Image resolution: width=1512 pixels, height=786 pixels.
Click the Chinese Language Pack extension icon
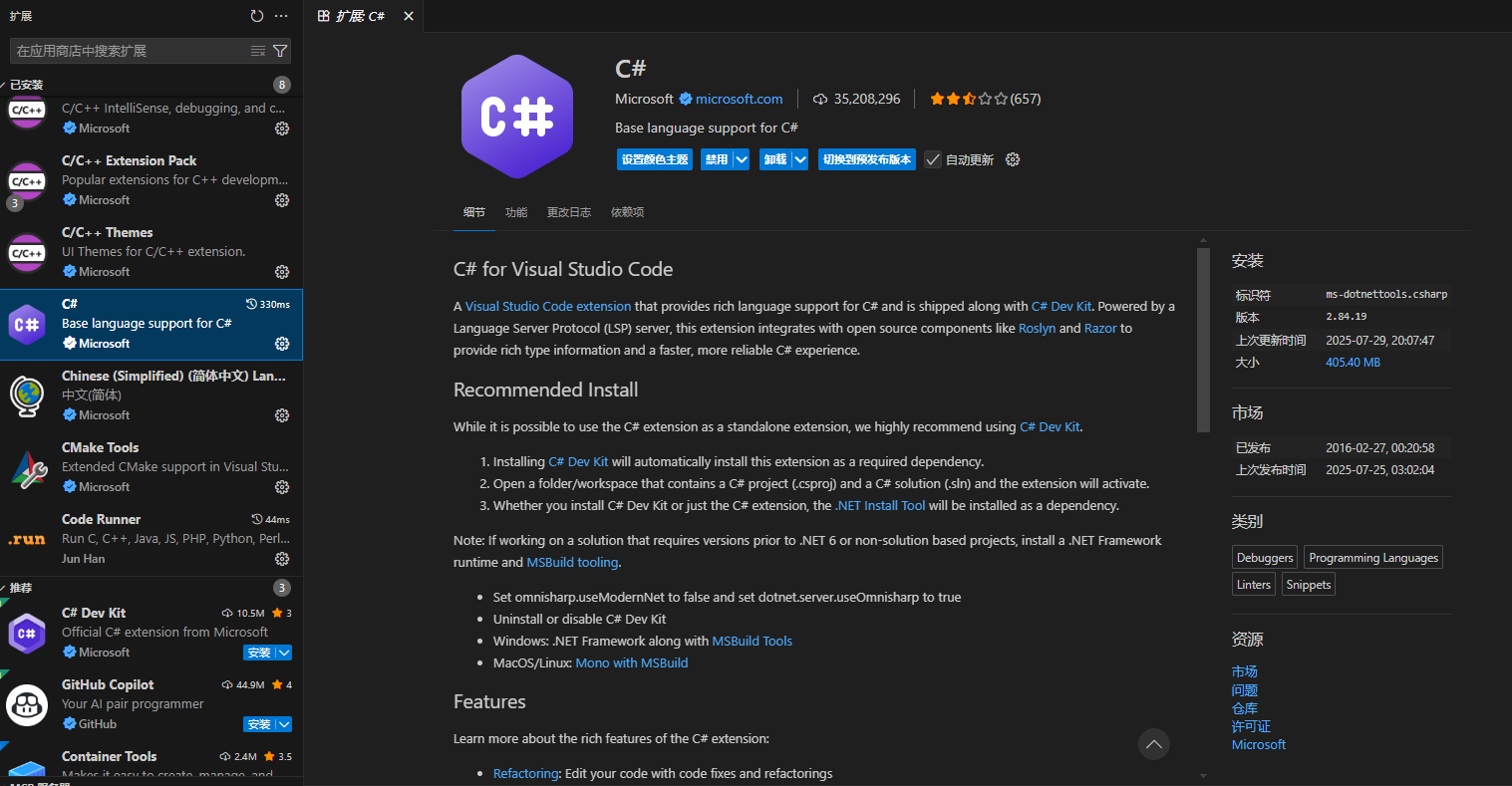[x=26, y=395]
